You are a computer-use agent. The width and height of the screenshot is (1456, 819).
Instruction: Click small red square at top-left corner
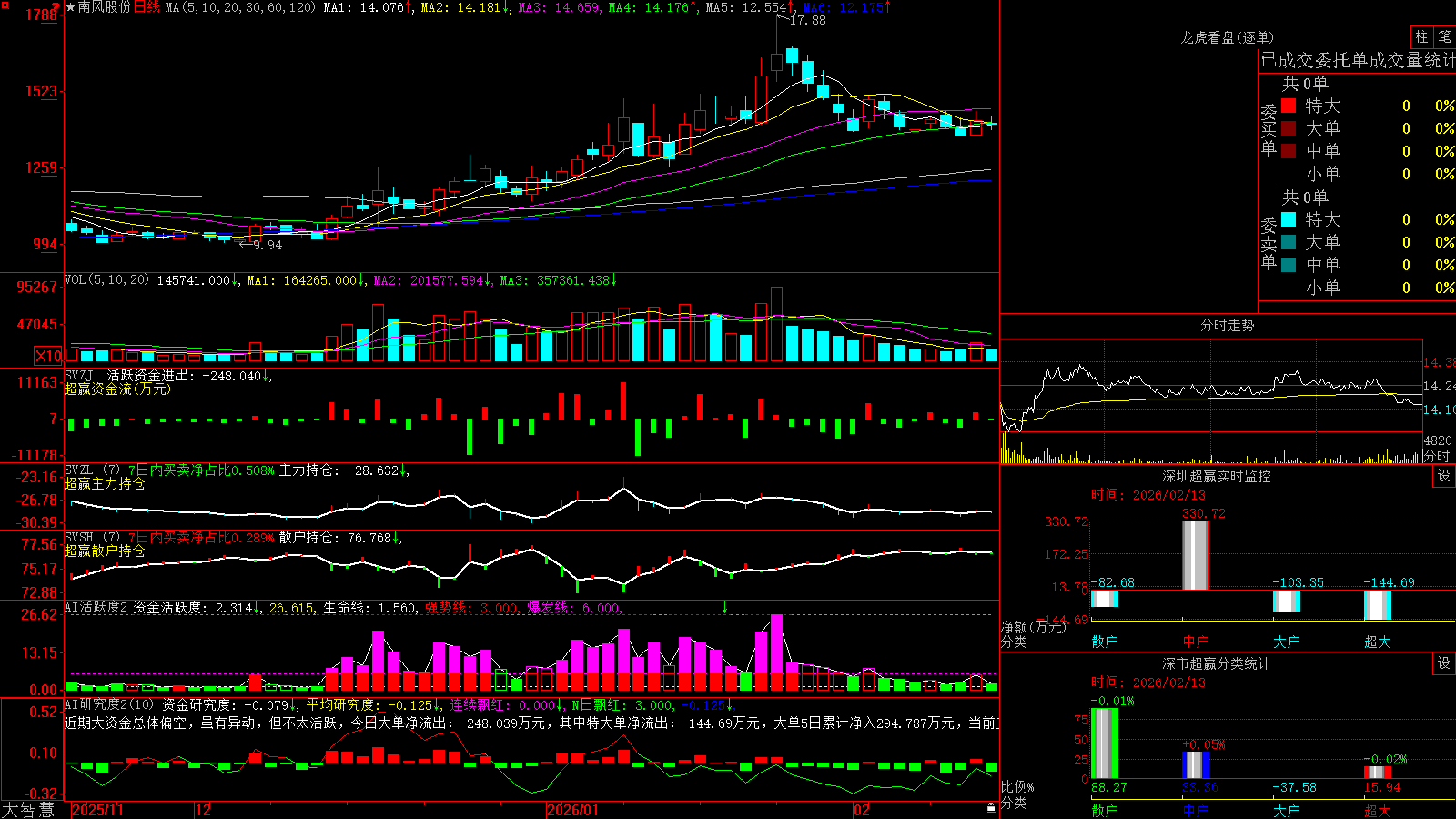(4, 4)
